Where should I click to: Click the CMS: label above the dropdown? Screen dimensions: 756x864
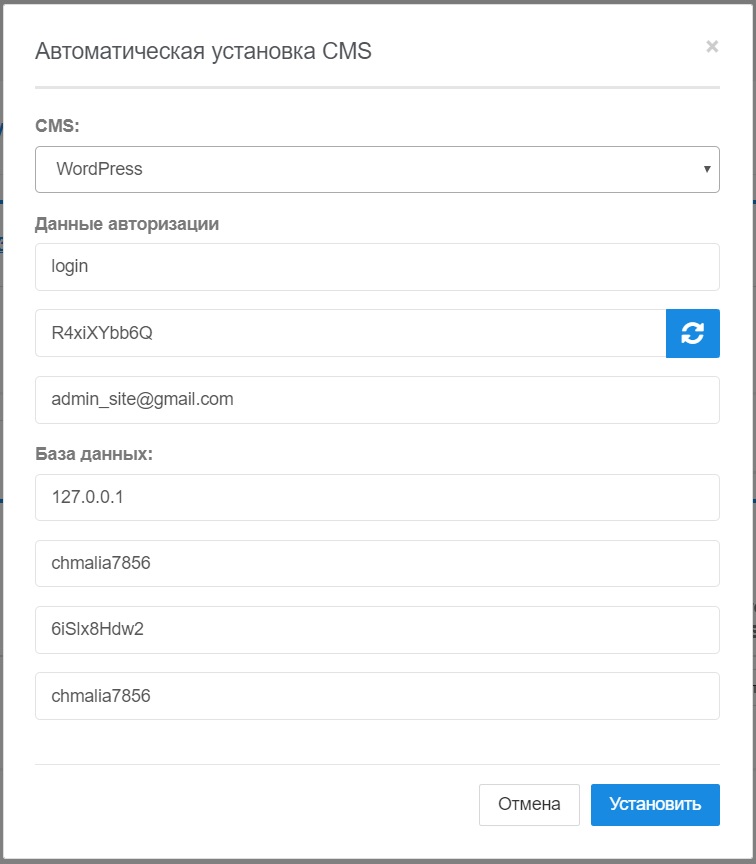tap(57, 127)
